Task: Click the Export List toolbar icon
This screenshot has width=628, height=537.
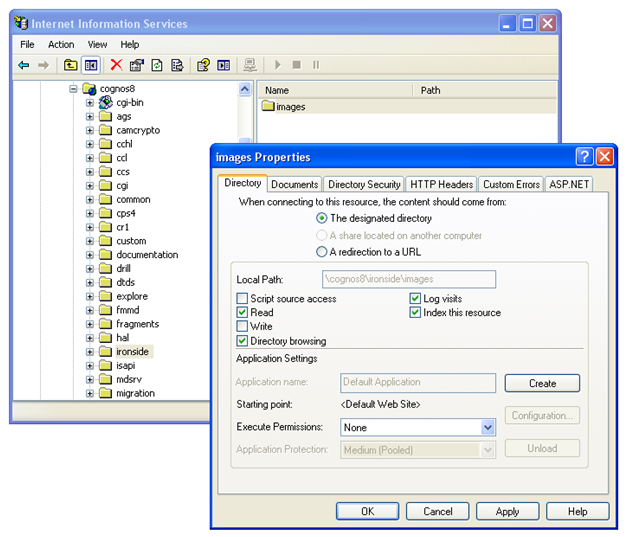Action: pos(177,65)
